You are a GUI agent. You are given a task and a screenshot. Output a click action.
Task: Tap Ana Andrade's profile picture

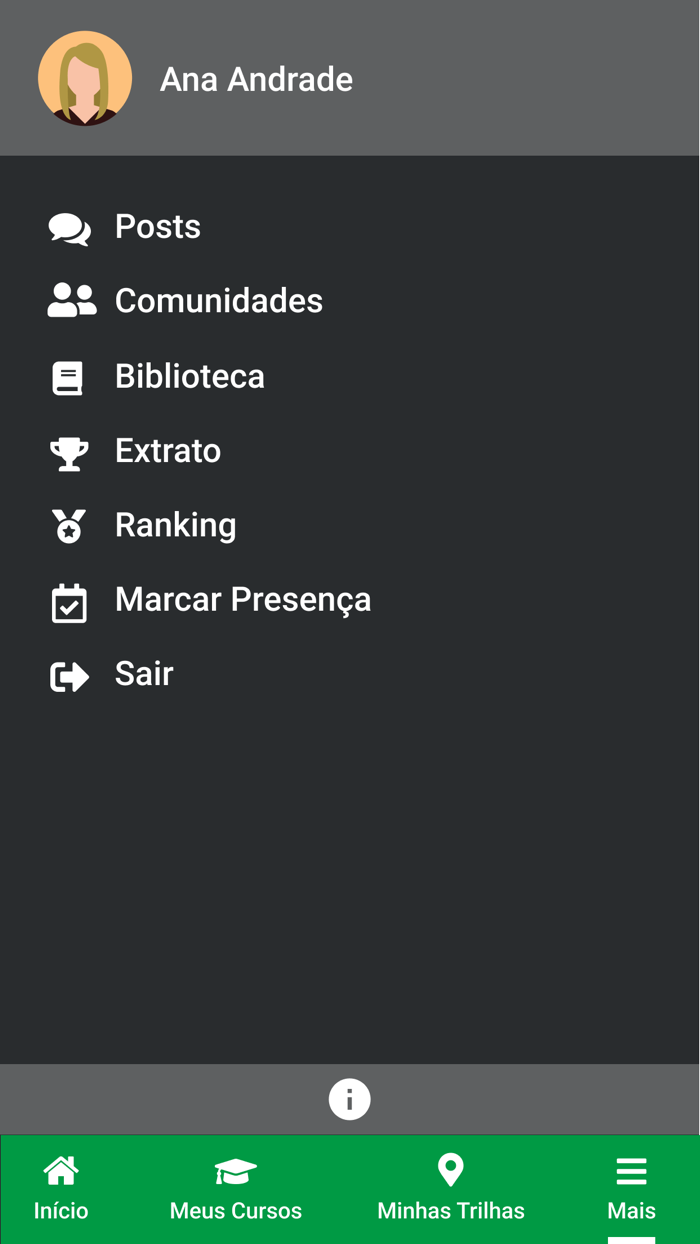85,78
